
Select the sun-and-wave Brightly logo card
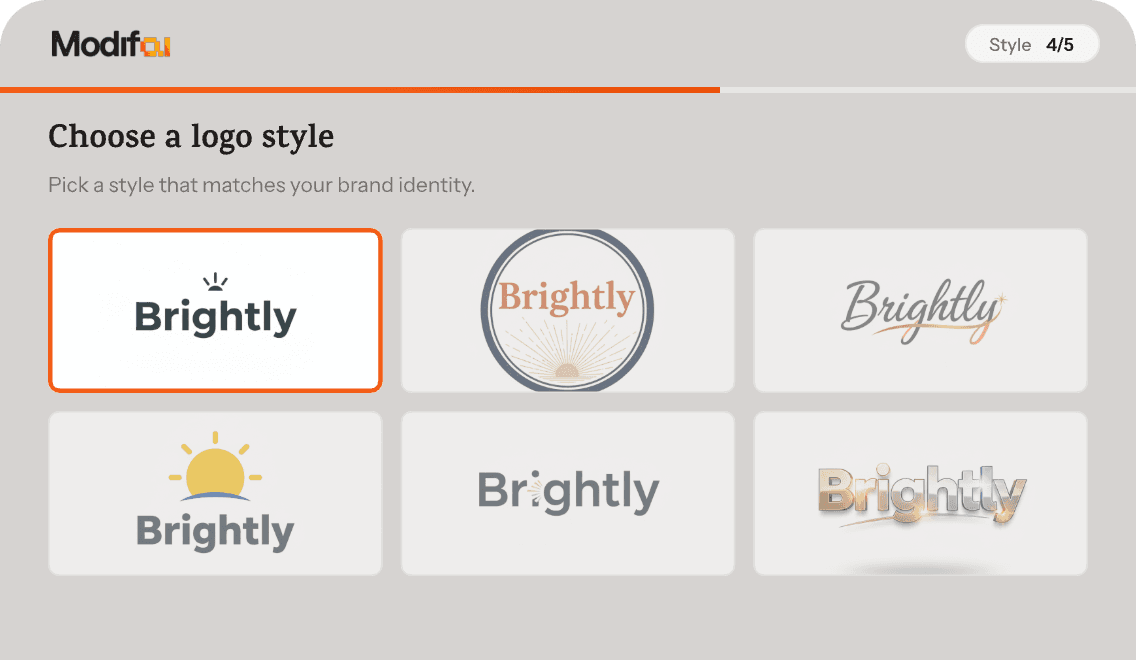(x=215, y=493)
